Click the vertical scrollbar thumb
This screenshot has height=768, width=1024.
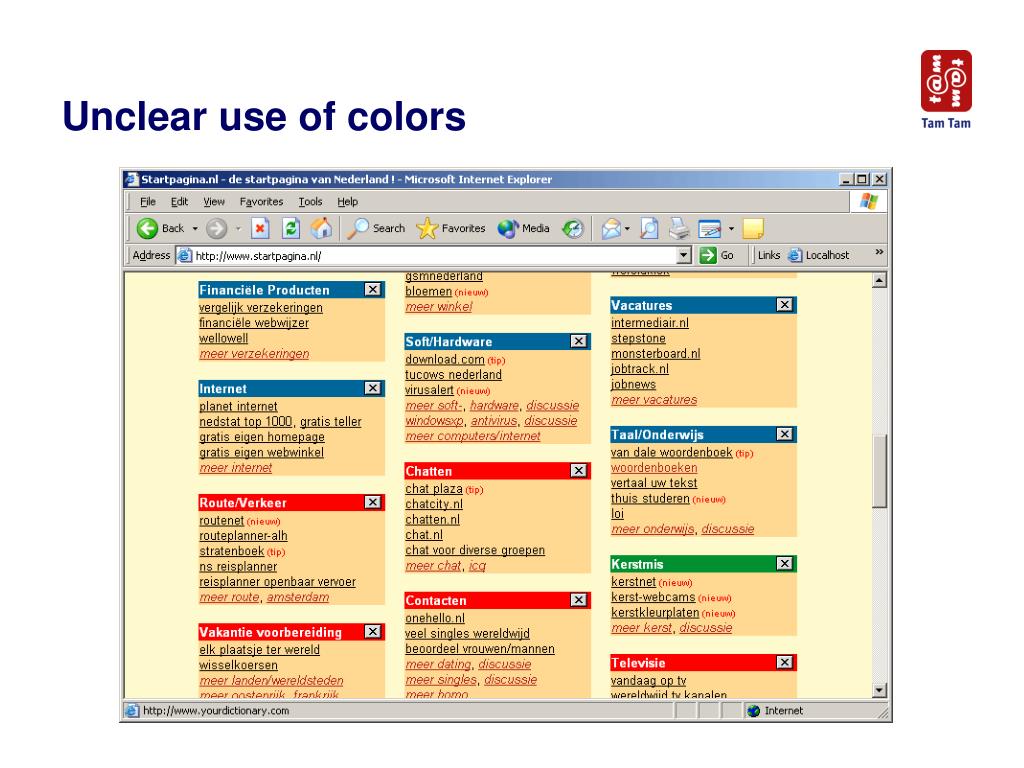(880, 471)
